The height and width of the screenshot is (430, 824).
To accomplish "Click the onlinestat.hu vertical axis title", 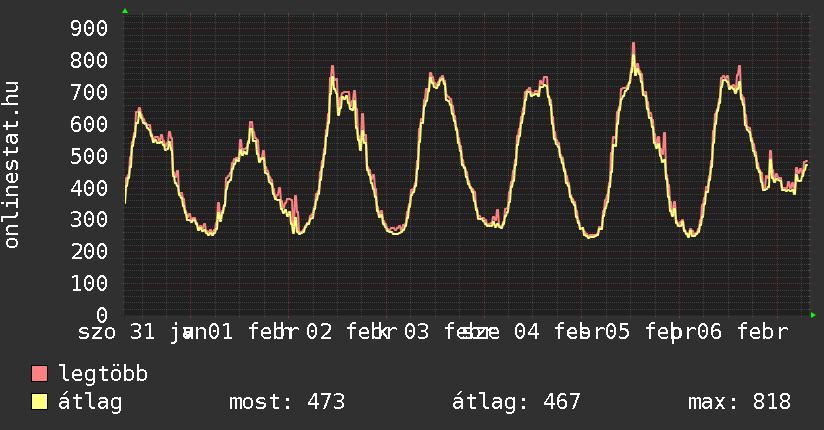I will [13, 165].
